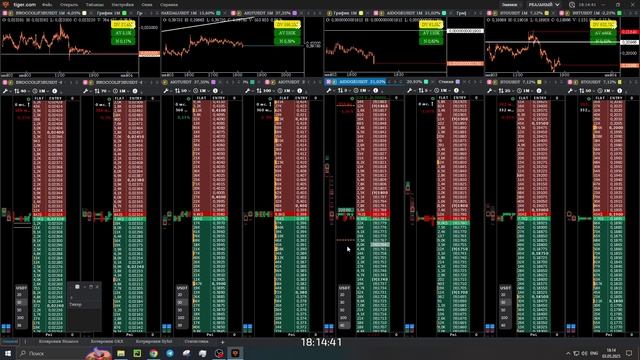The height and width of the screenshot is (360, 640).
Task: Click teal color square on AIDOGEUSDT chart tab
Action: [x=444, y=13]
